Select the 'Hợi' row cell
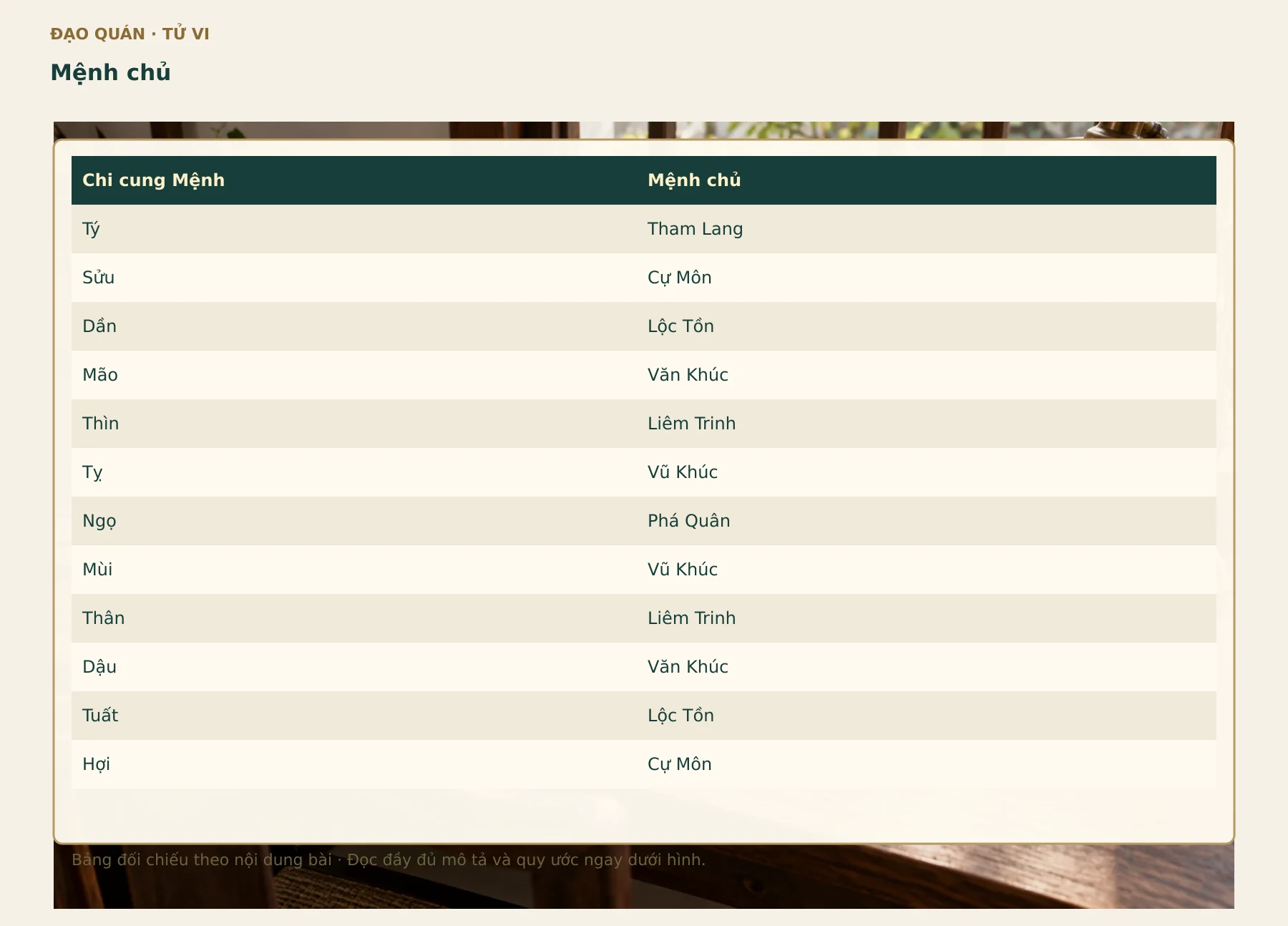This screenshot has height=926, width=1288. (354, 764)
